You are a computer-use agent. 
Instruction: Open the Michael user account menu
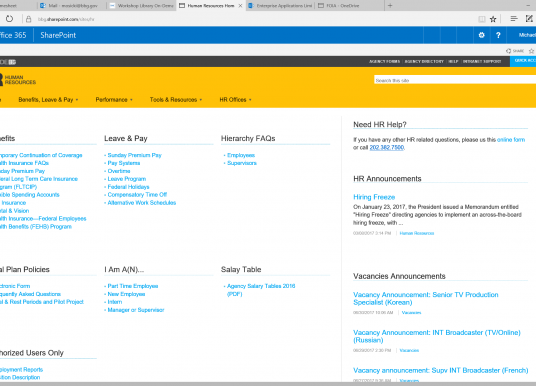pos(526,35)
